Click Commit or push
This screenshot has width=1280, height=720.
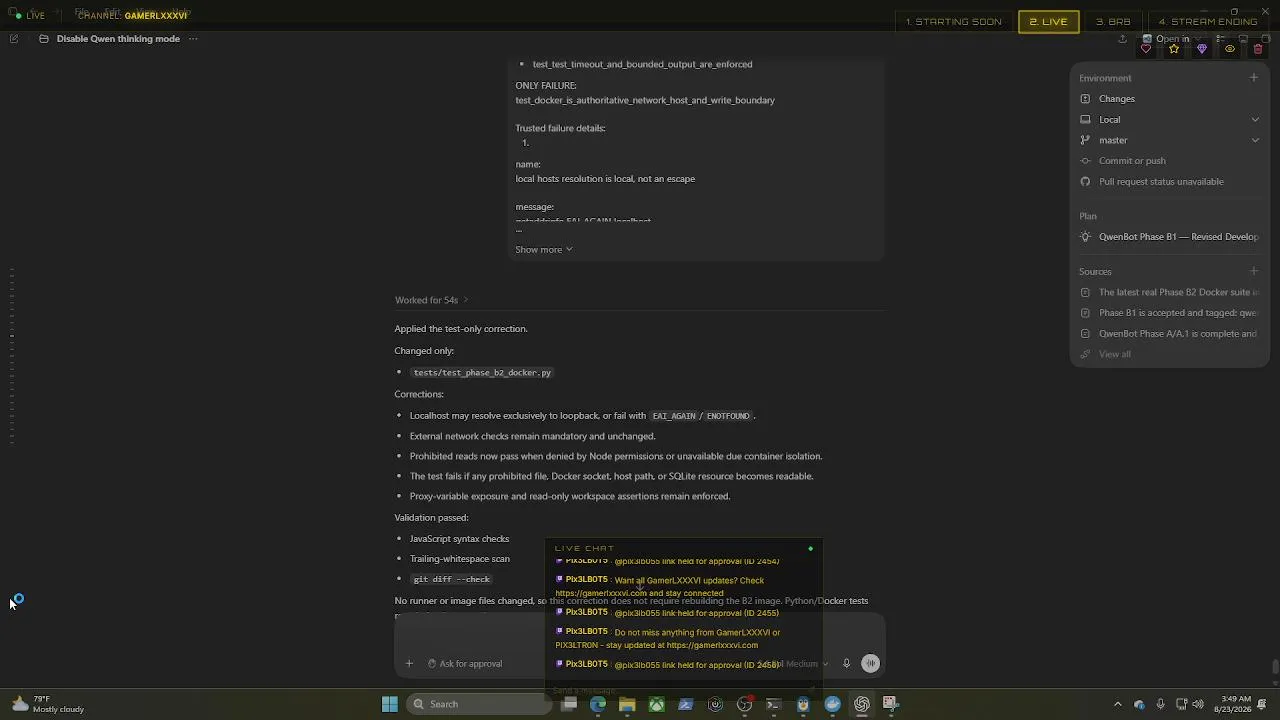(1132, 161)
